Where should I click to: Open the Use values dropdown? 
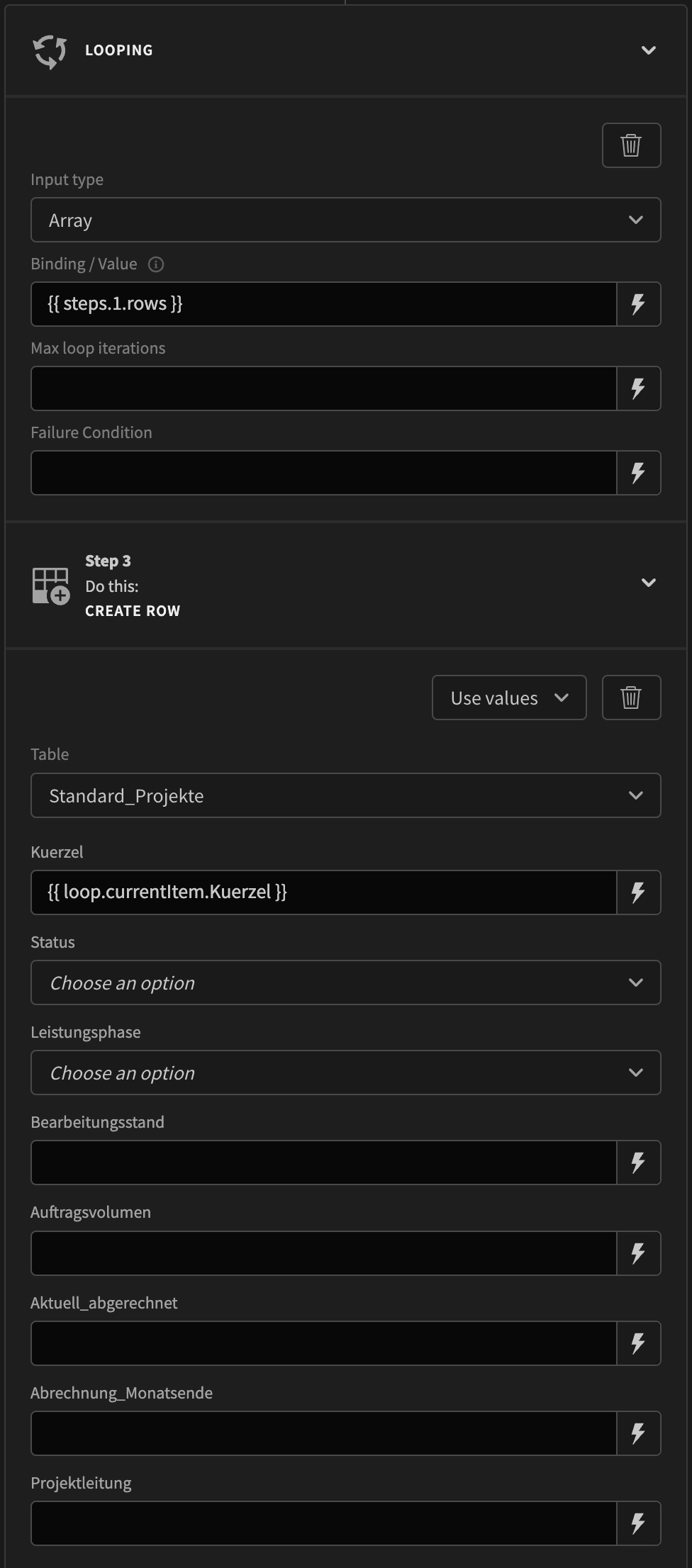pyautogui.click(x=508, y=698)
